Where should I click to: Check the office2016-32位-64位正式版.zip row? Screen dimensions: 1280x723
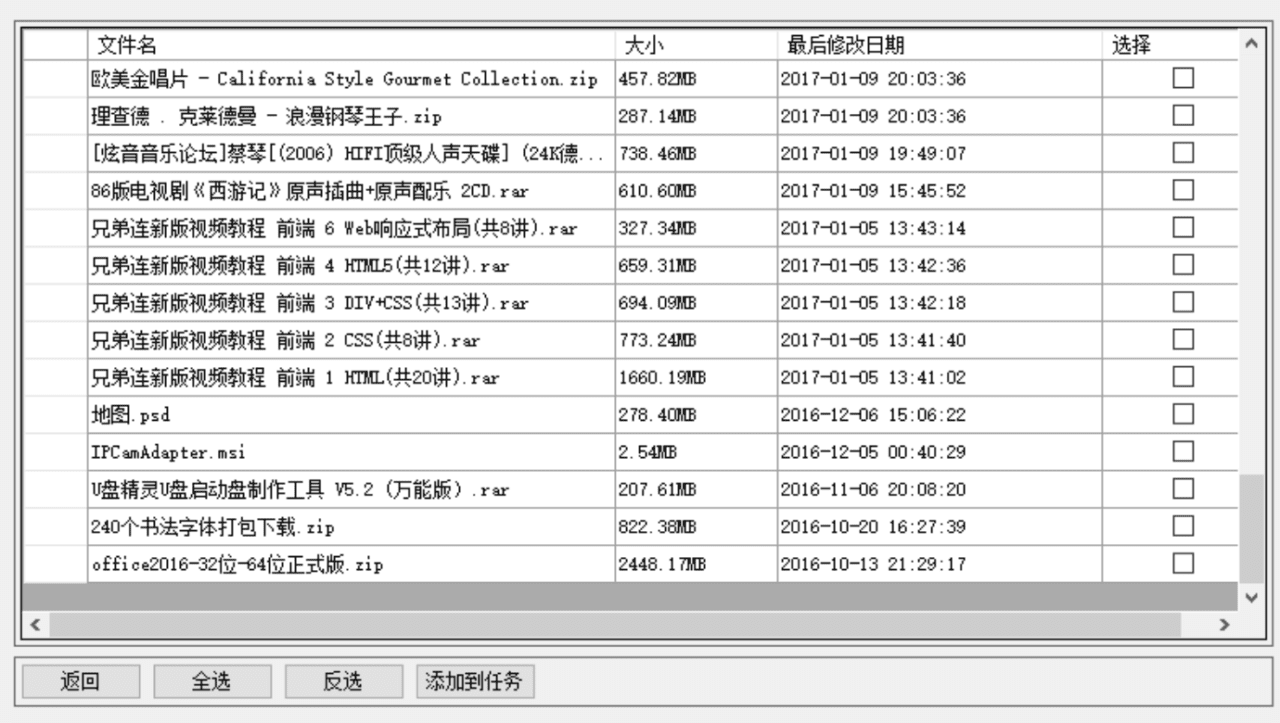[1183, 563]
